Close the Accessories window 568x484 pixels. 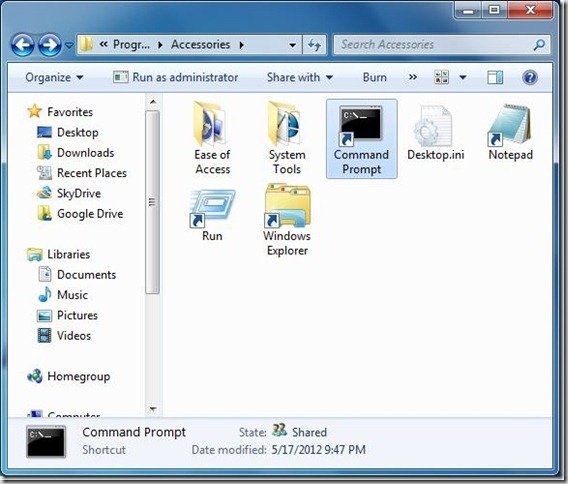click(530, 11)
